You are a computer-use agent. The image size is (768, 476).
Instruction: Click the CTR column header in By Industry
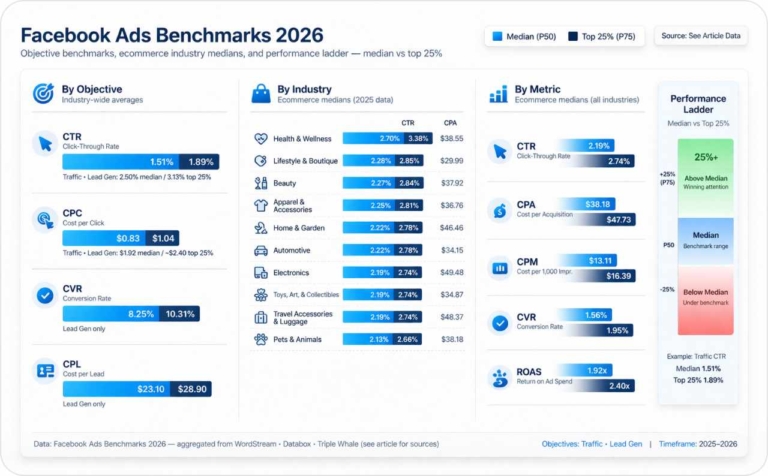[408, 123]
